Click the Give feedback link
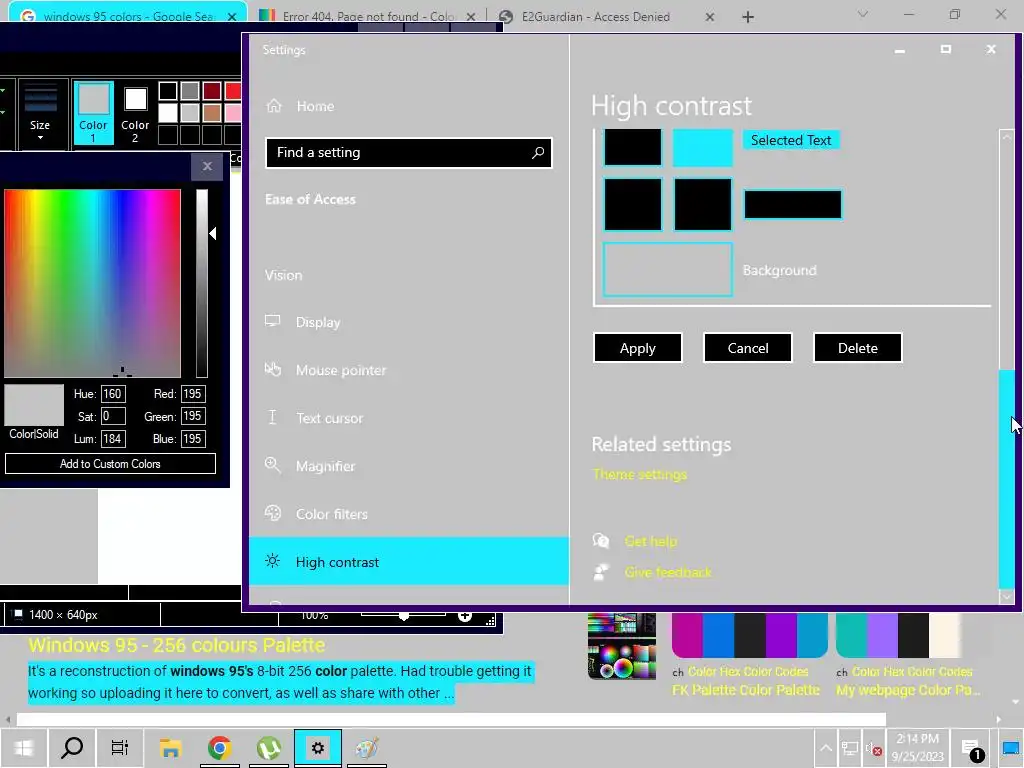This screenshot has height=768, width=1024. pos(667,572)
